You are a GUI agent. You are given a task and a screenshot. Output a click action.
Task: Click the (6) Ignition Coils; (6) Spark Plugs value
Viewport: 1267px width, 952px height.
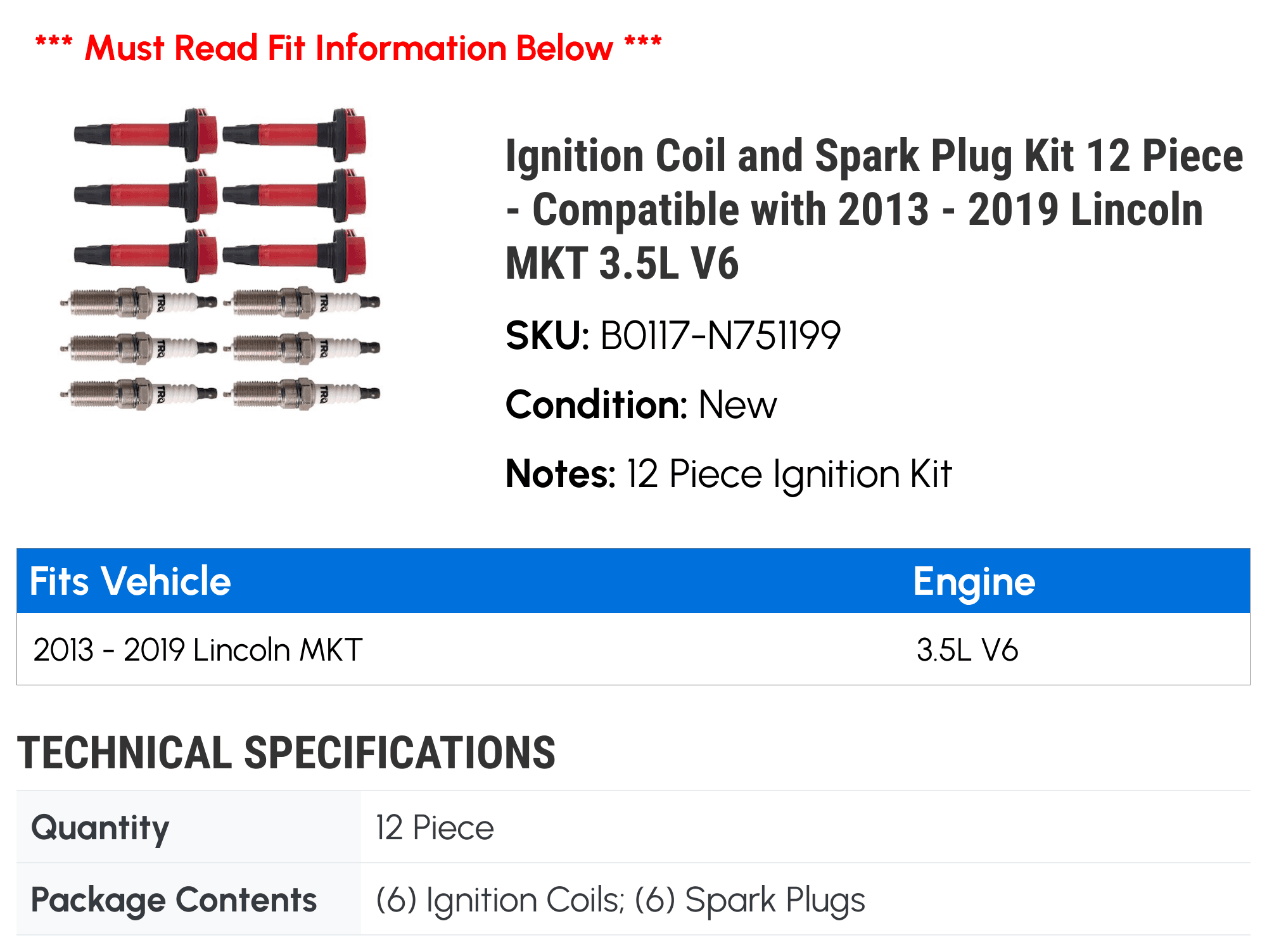tap(620, 899)
